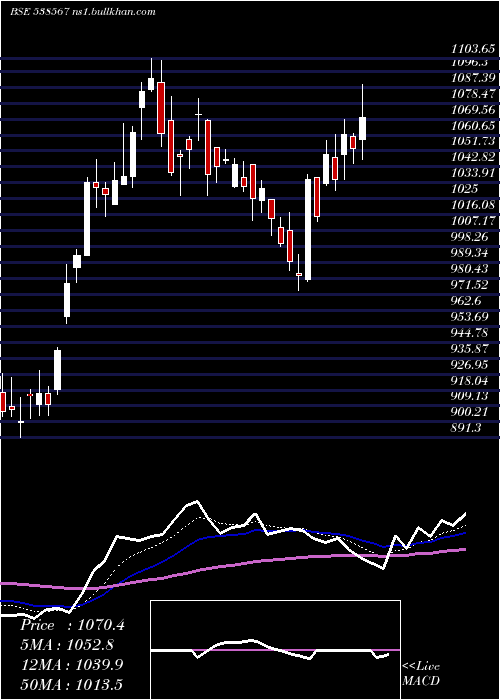Click the Price : 1070.4 readout
The width and height of the screenshot is (500, 700).
tap(72, 625)
